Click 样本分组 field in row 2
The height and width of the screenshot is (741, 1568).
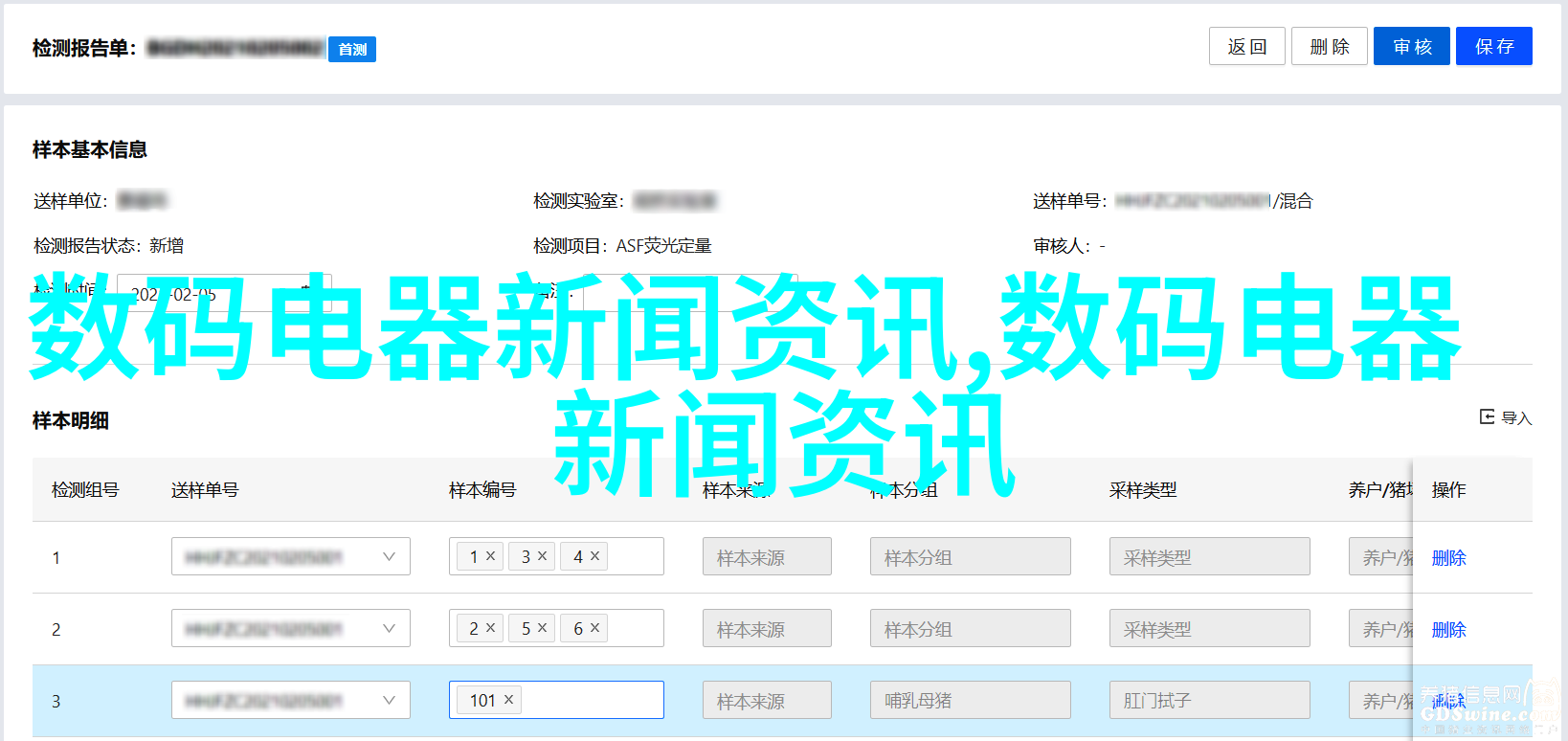(971, 628)
